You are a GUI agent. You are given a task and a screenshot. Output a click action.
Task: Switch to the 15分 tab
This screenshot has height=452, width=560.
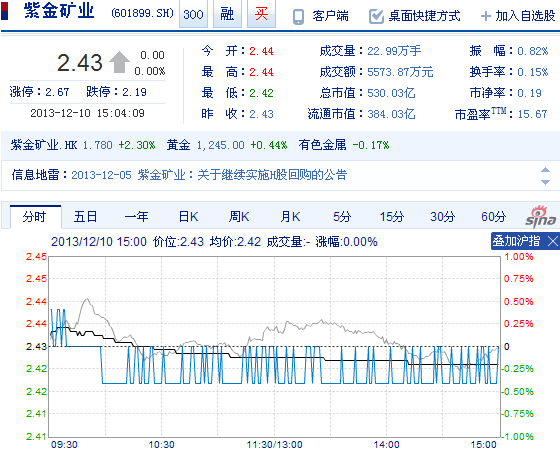[392, 217]
